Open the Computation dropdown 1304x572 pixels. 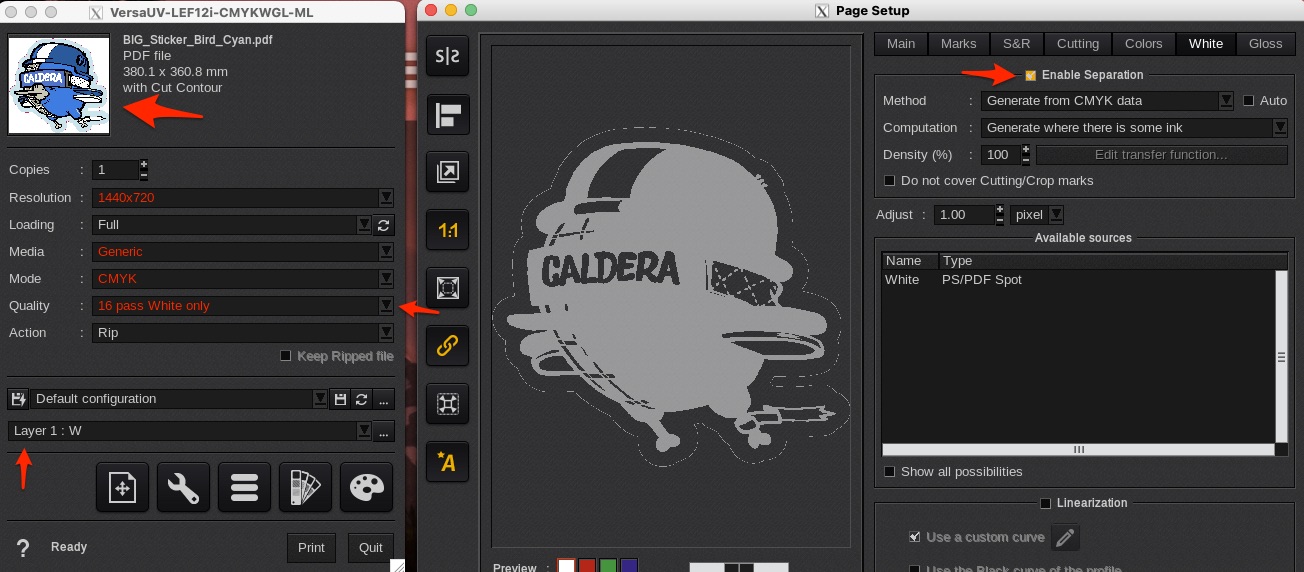click(1279, 128)
